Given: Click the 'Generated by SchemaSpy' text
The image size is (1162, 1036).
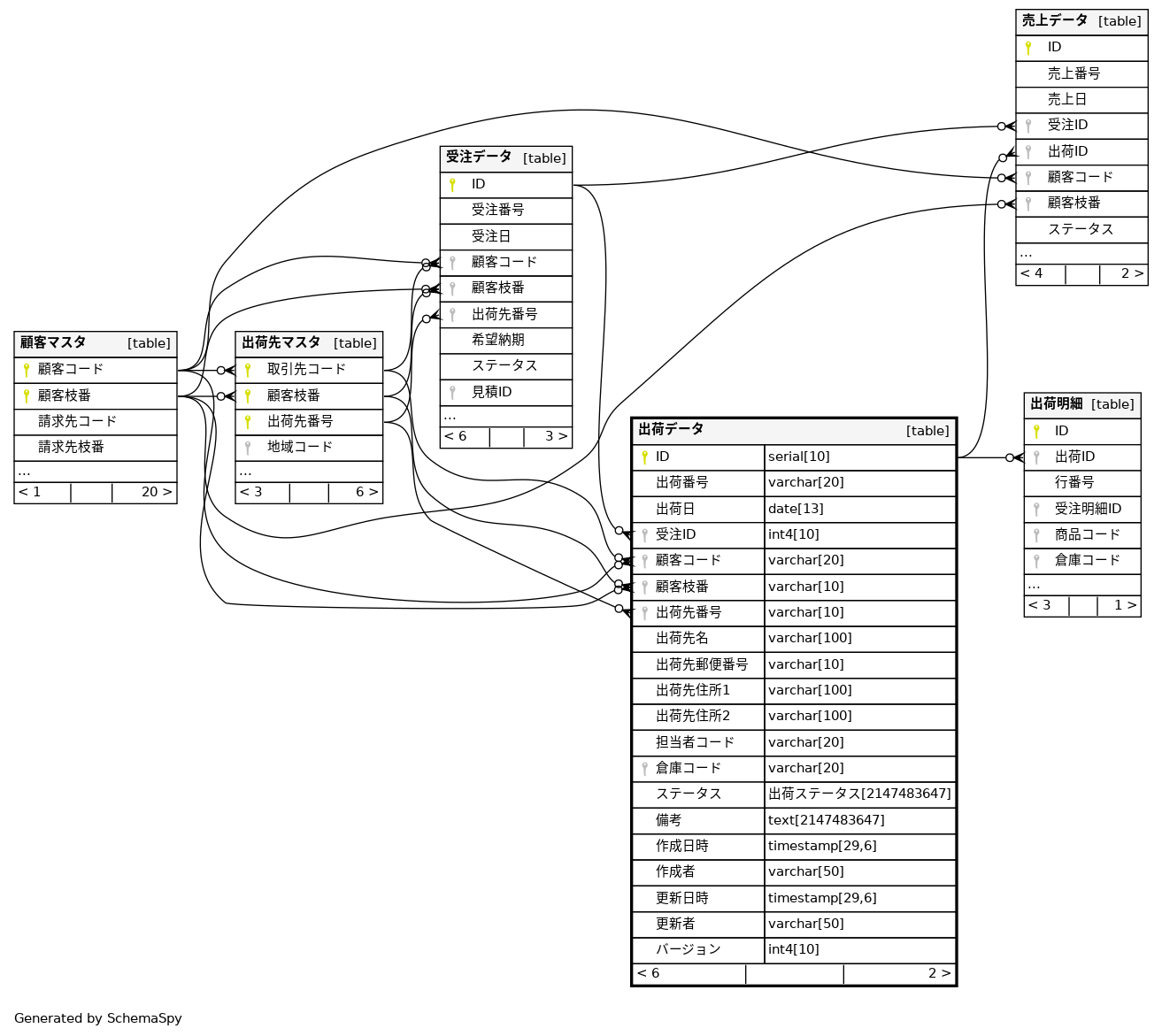Looking at the screenshot, I should coord(98,1018).
